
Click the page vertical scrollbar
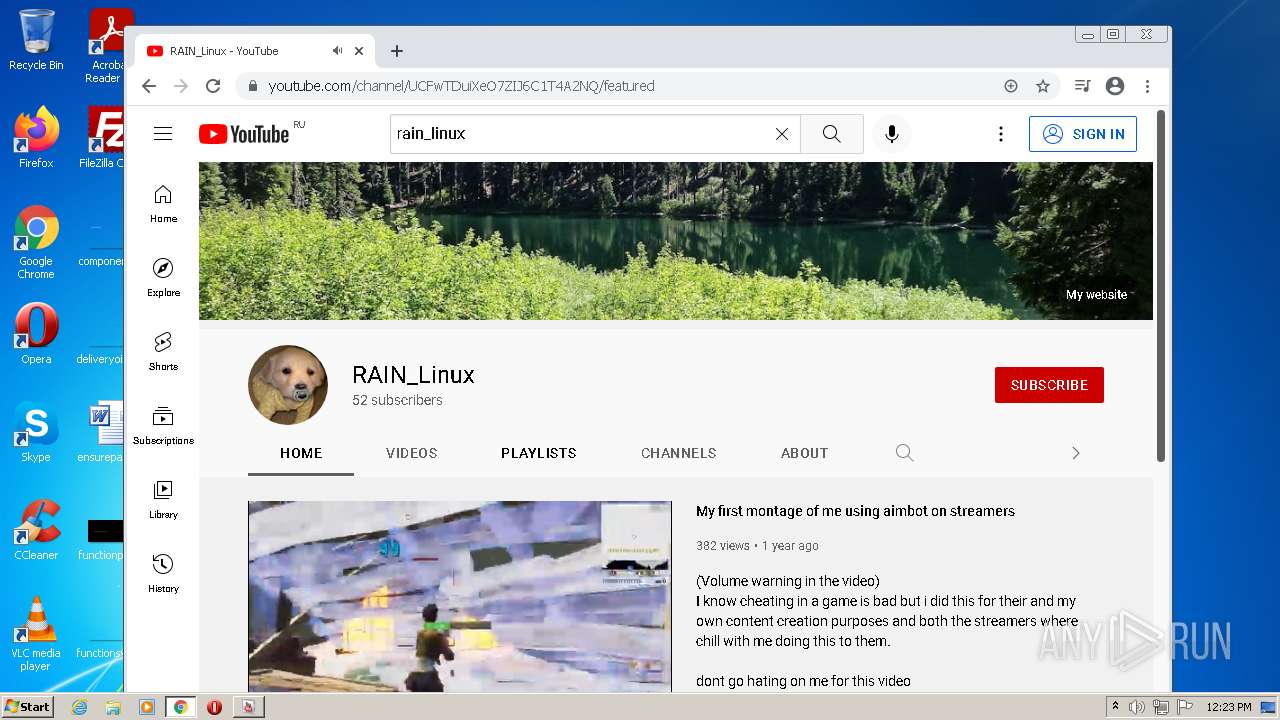pos(1161,286)
